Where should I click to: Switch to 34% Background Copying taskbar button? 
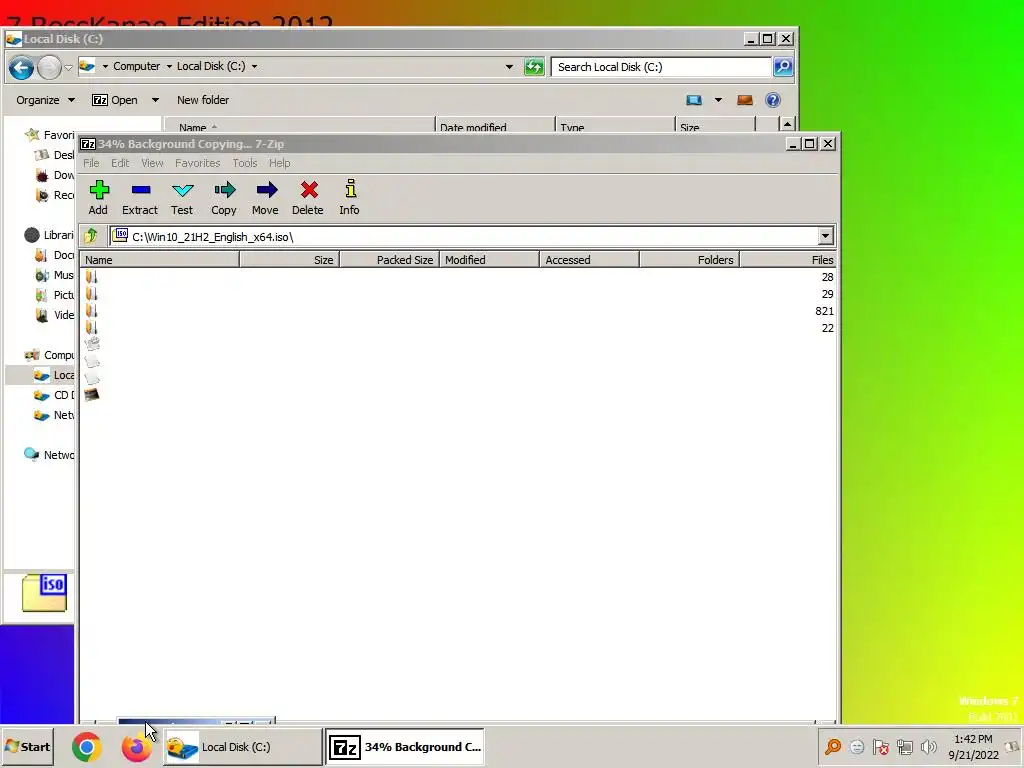tap(405, 746)
